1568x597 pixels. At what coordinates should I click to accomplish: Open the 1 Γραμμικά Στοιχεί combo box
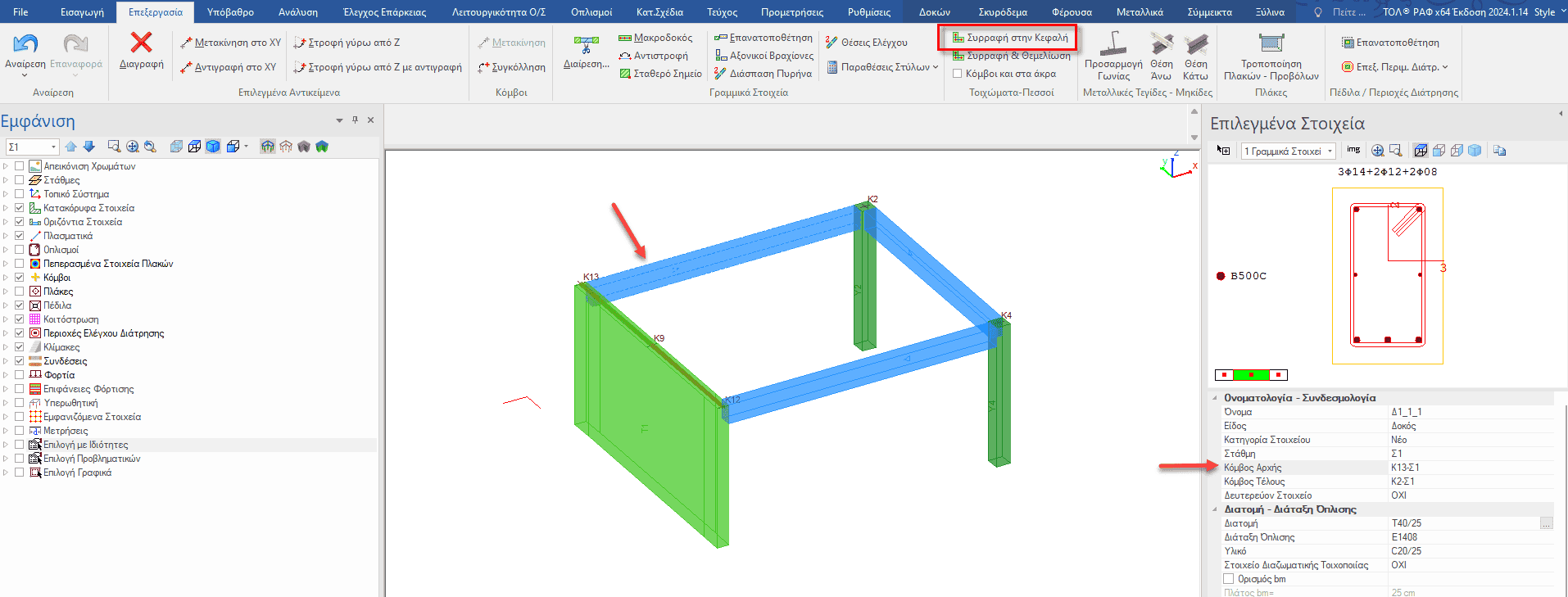(x=1289, y=152)
